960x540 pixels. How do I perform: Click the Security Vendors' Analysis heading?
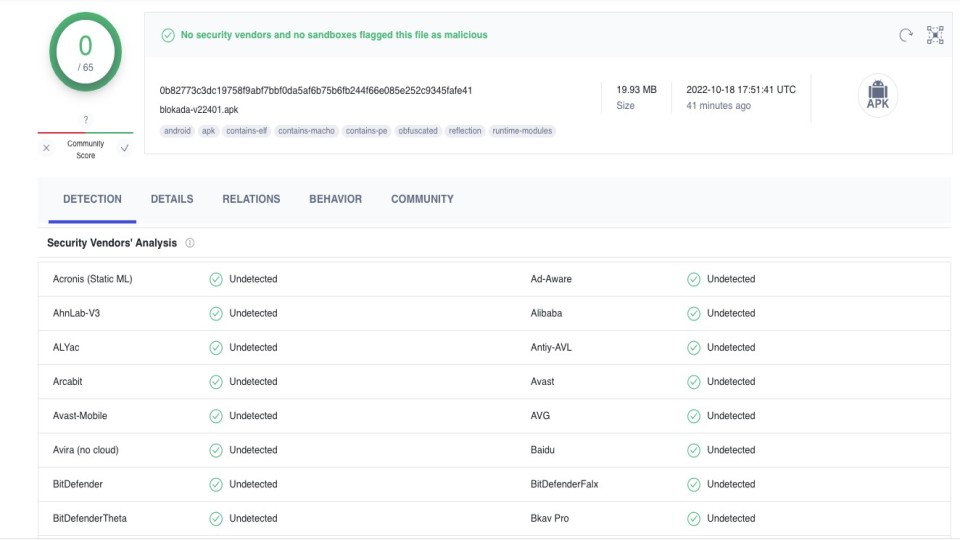[x=112, y=243]
